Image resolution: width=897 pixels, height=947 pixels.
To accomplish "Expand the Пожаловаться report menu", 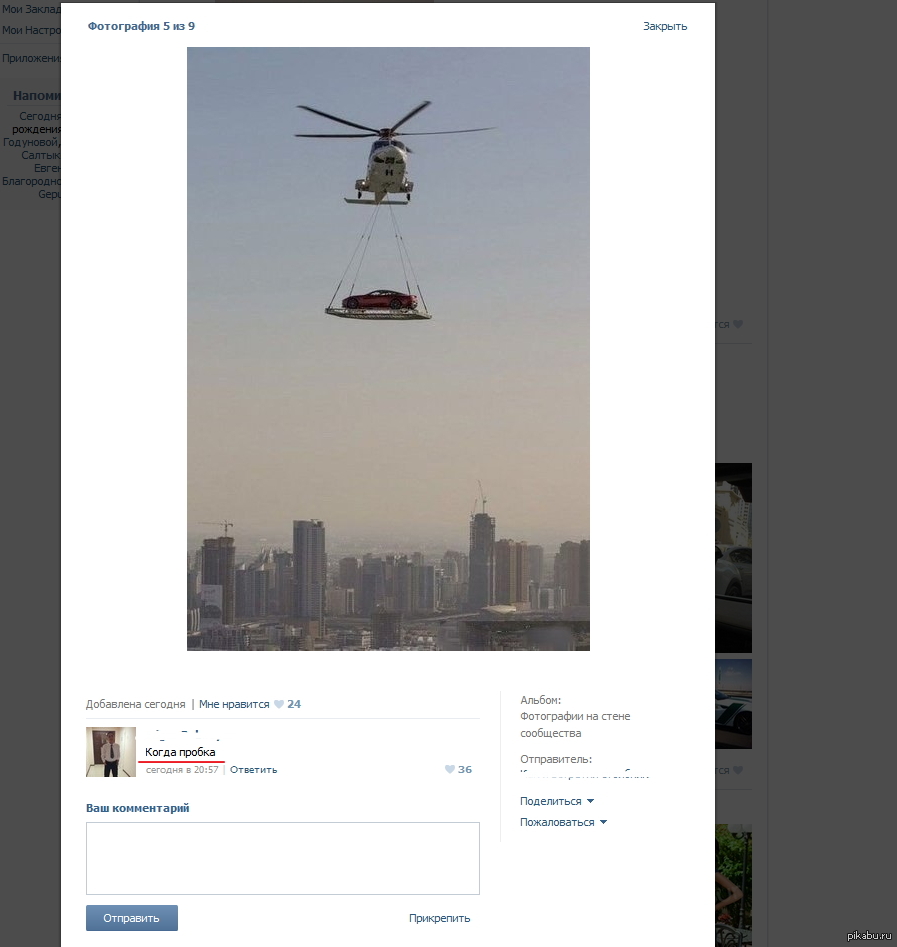I will point(557,822).
